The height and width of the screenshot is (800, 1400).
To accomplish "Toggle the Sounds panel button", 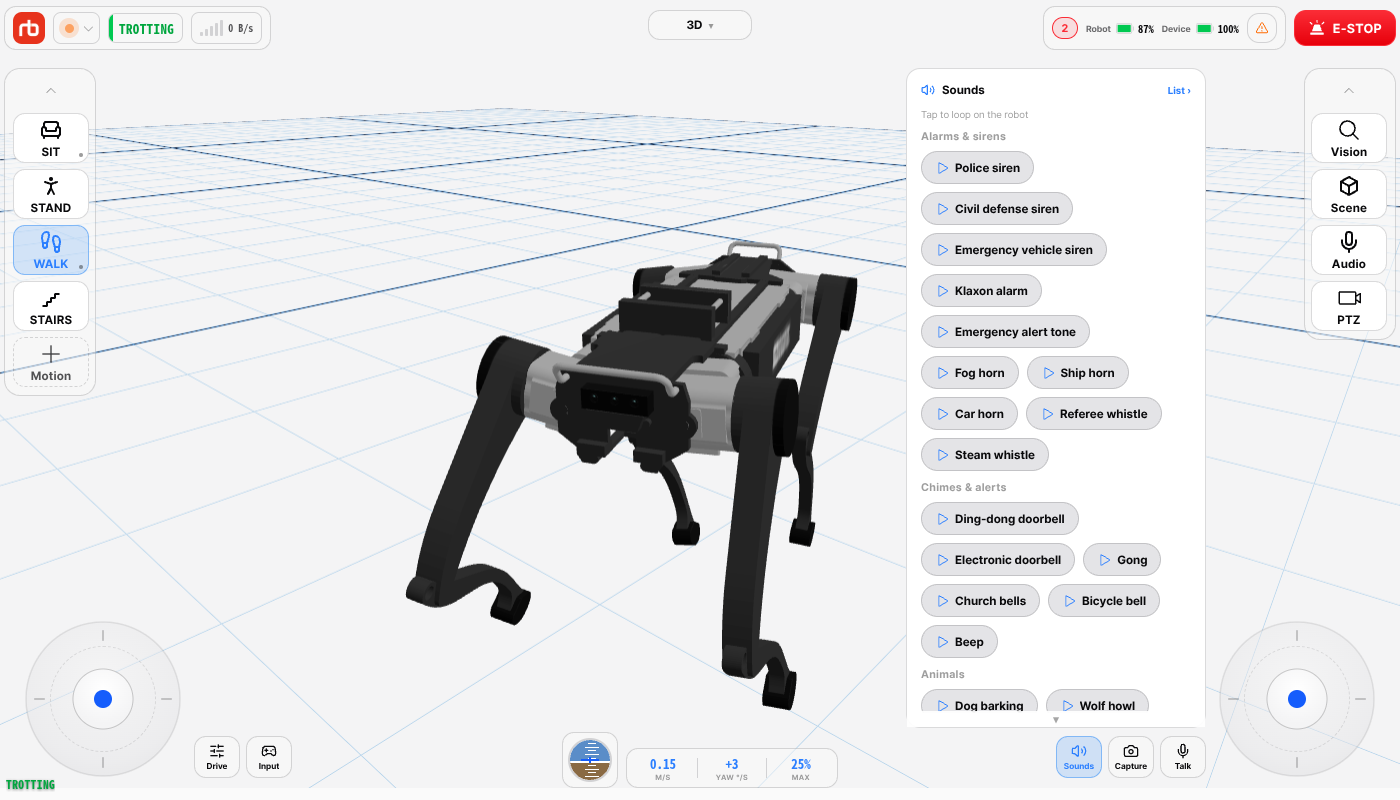I will pos(1079,757).
